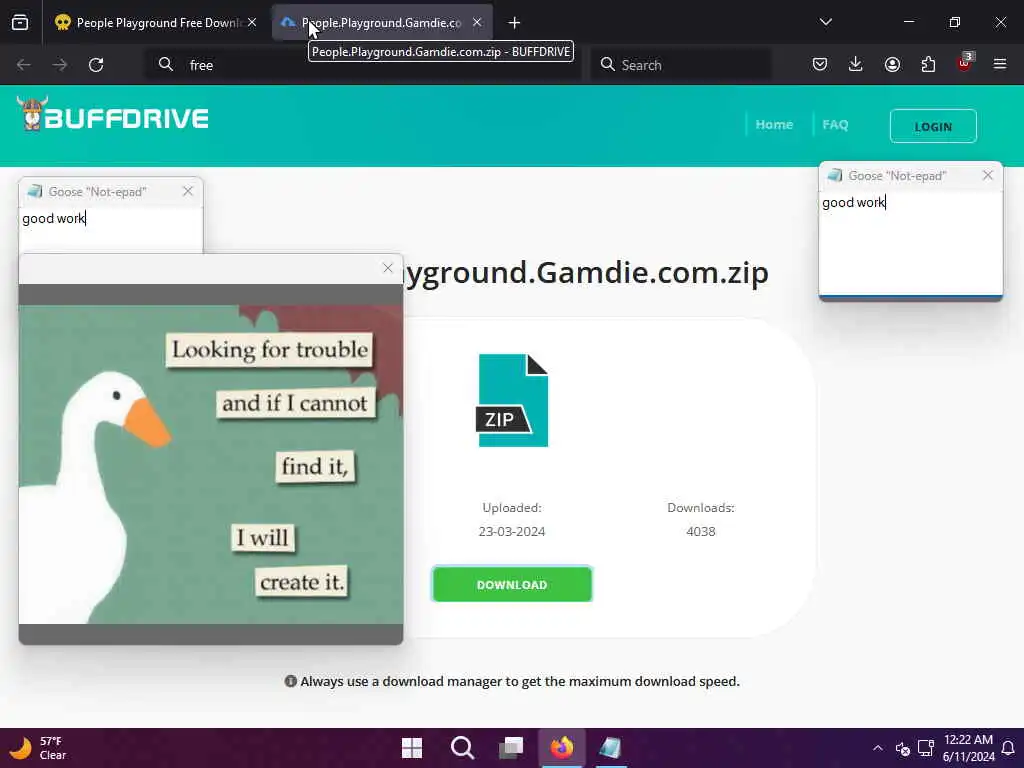
Task: Expand the list all tabs chevron
Action: [825, 22]
